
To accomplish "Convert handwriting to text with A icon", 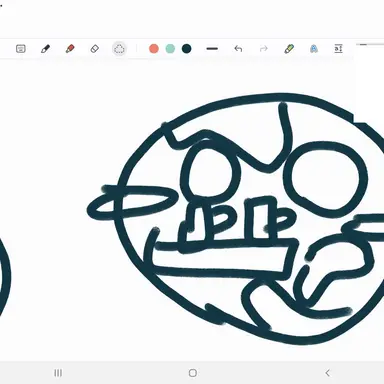I will [314, 49].
